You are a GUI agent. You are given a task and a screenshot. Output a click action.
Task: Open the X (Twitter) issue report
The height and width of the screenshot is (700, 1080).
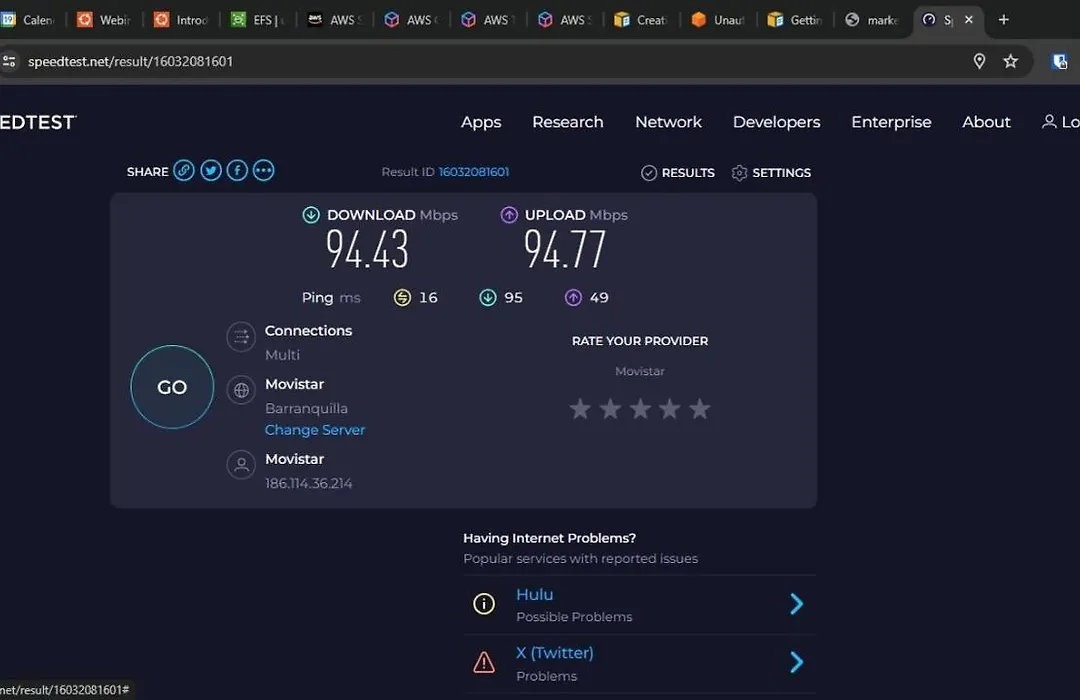pyautogui.click(x=554, y=652)
